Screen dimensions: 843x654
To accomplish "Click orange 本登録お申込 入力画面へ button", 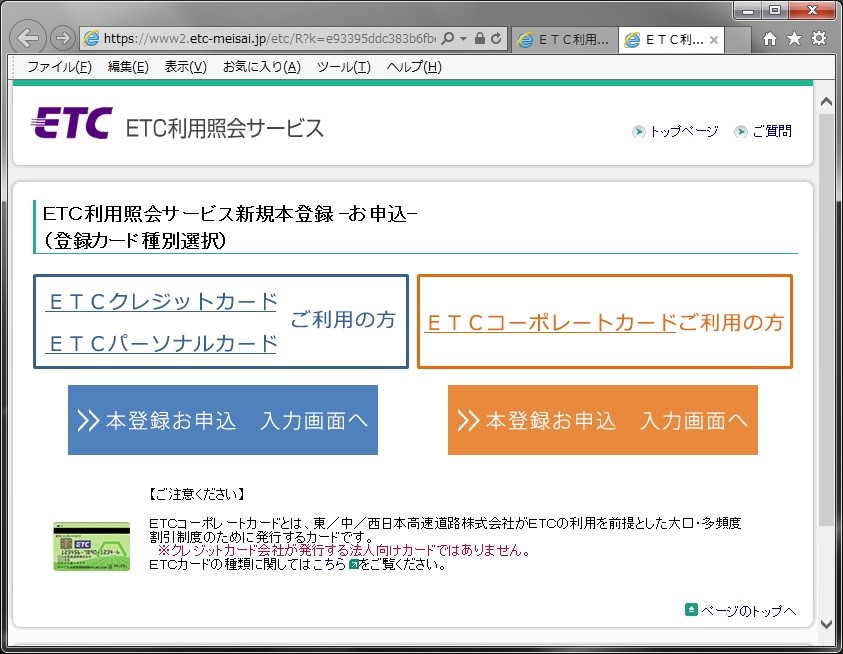I will click(603, 420).
